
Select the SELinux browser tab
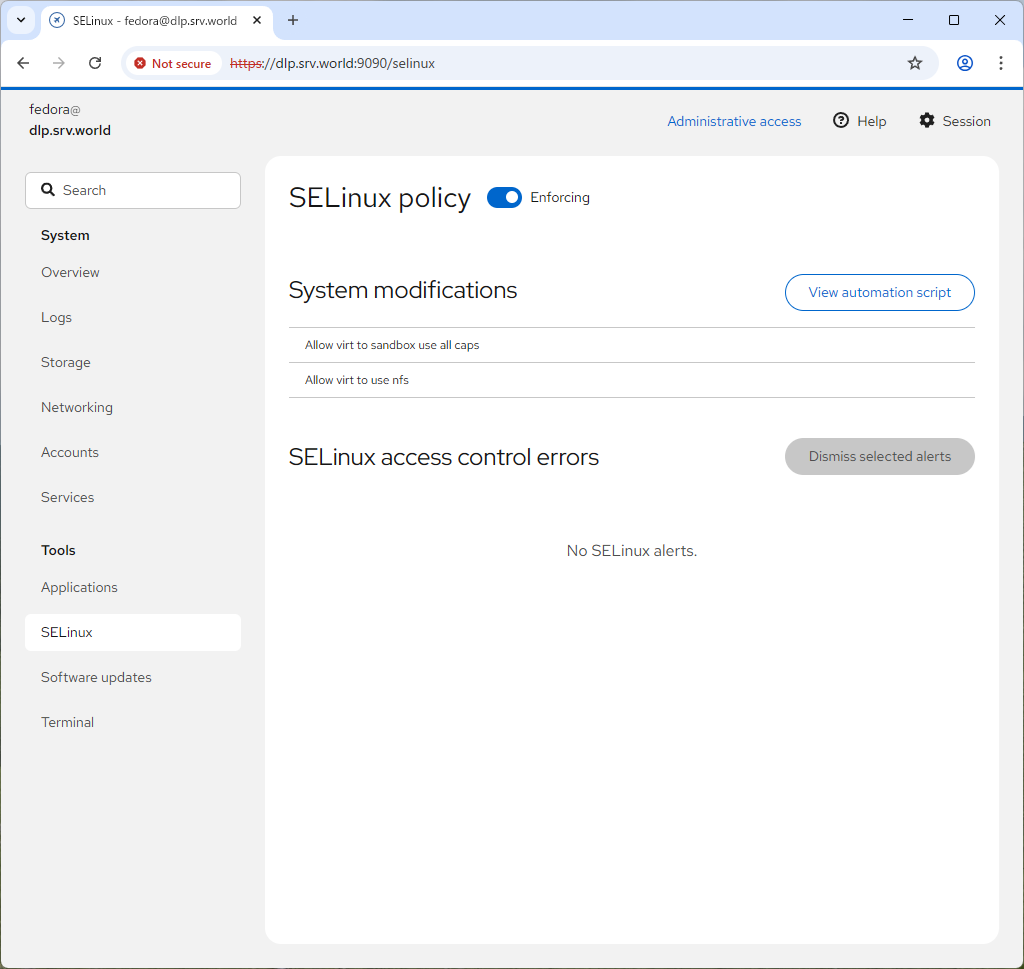[x=150, y=20]
